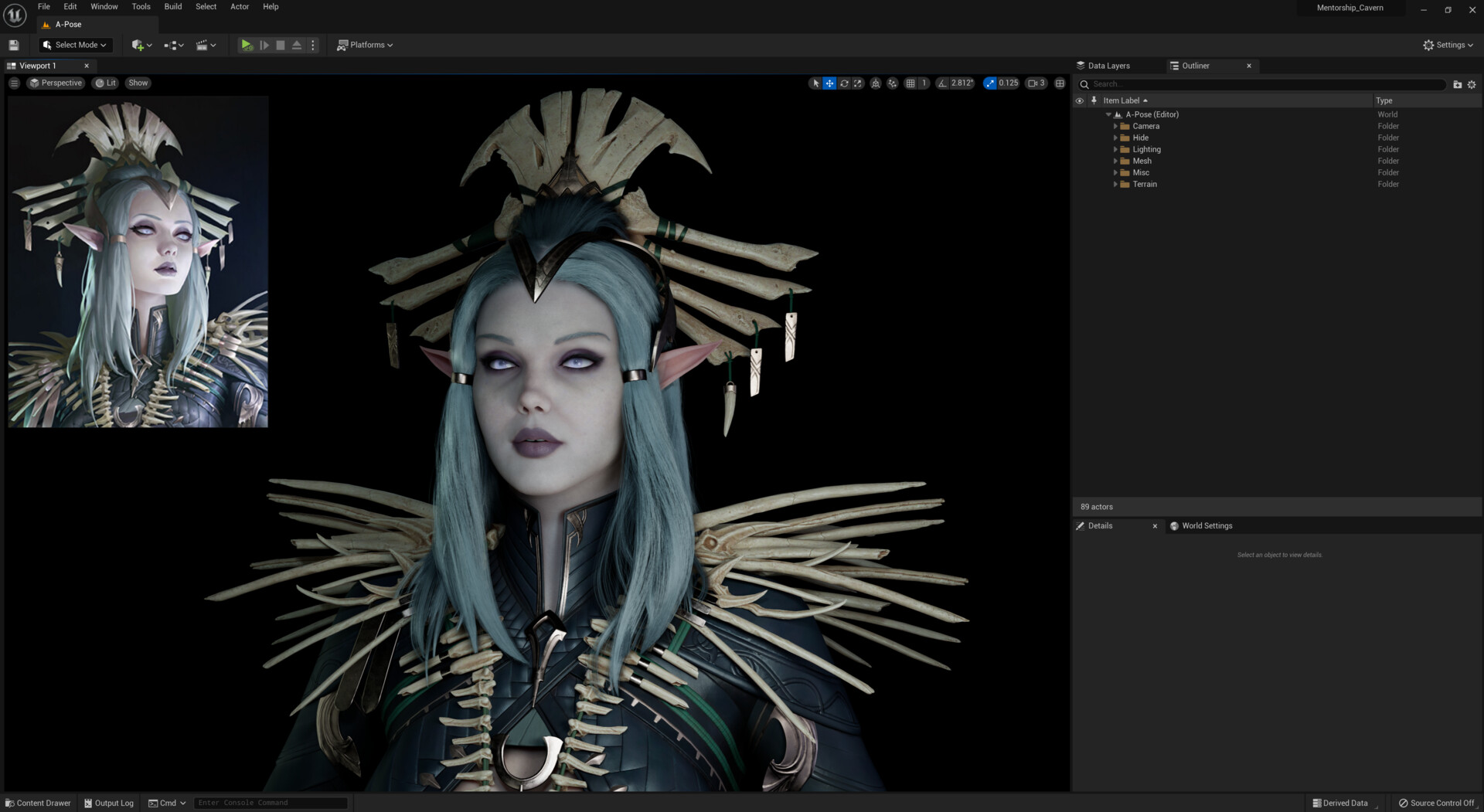The image size is (1484, 812).
Task: Open the Content Drawer
Action: pos(38,804)
